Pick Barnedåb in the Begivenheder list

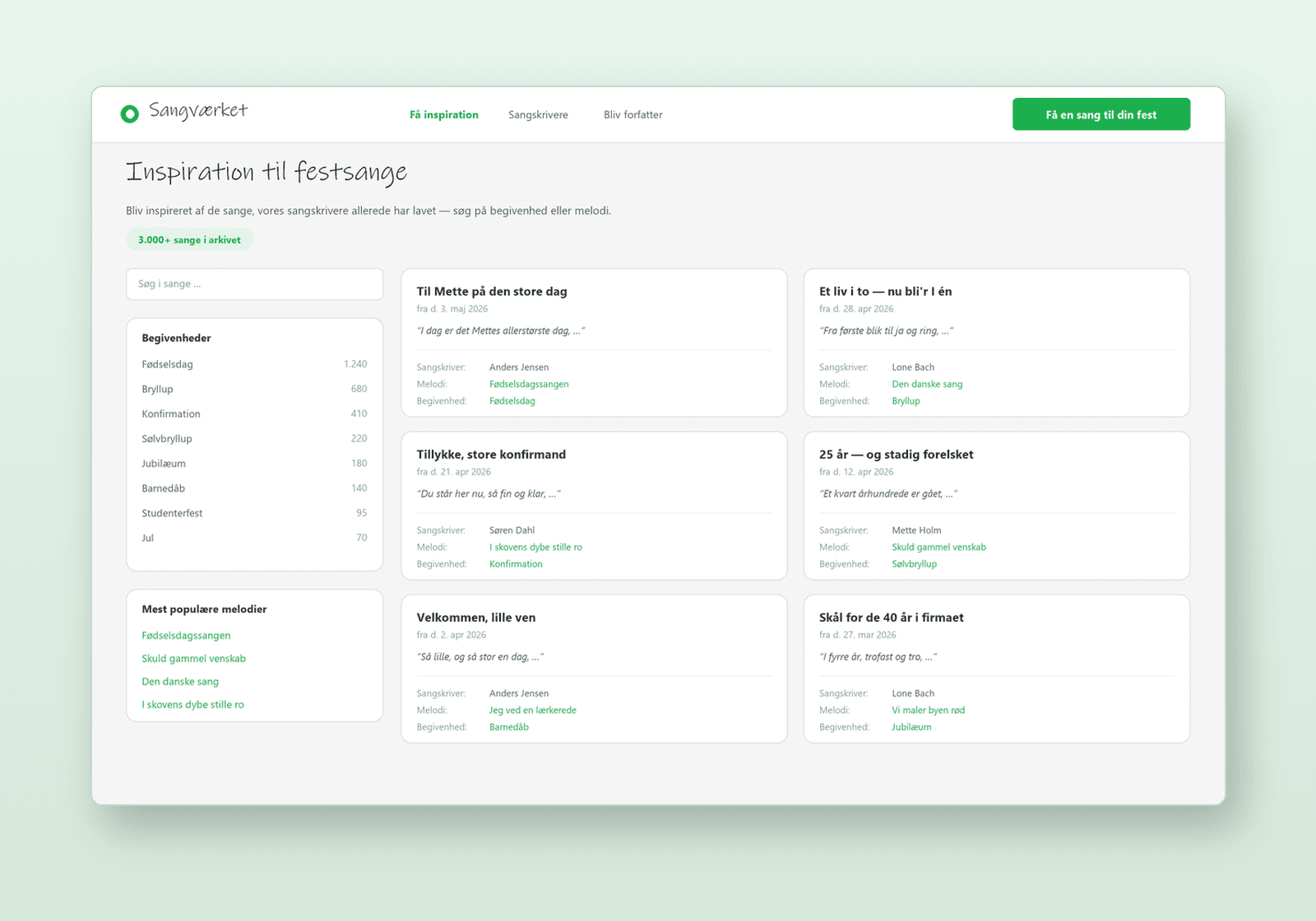coord(254,488)
